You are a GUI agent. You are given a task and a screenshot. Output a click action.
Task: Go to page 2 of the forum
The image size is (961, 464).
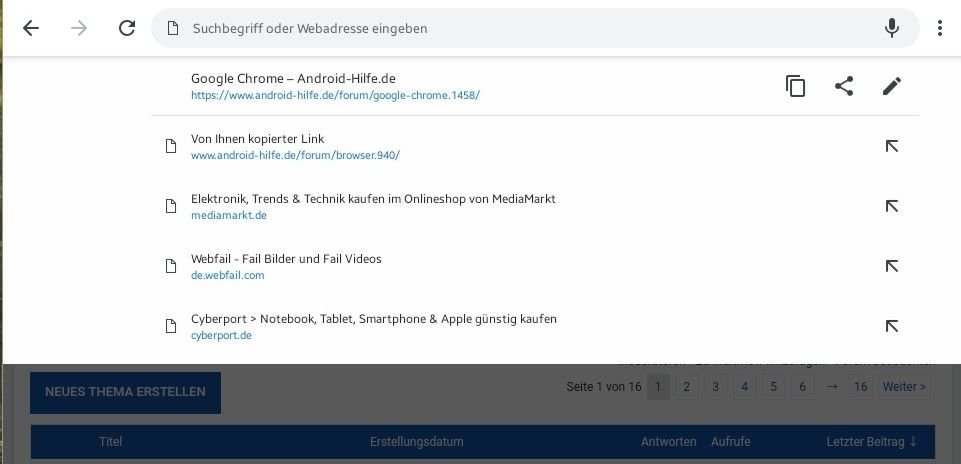[686, 387]
